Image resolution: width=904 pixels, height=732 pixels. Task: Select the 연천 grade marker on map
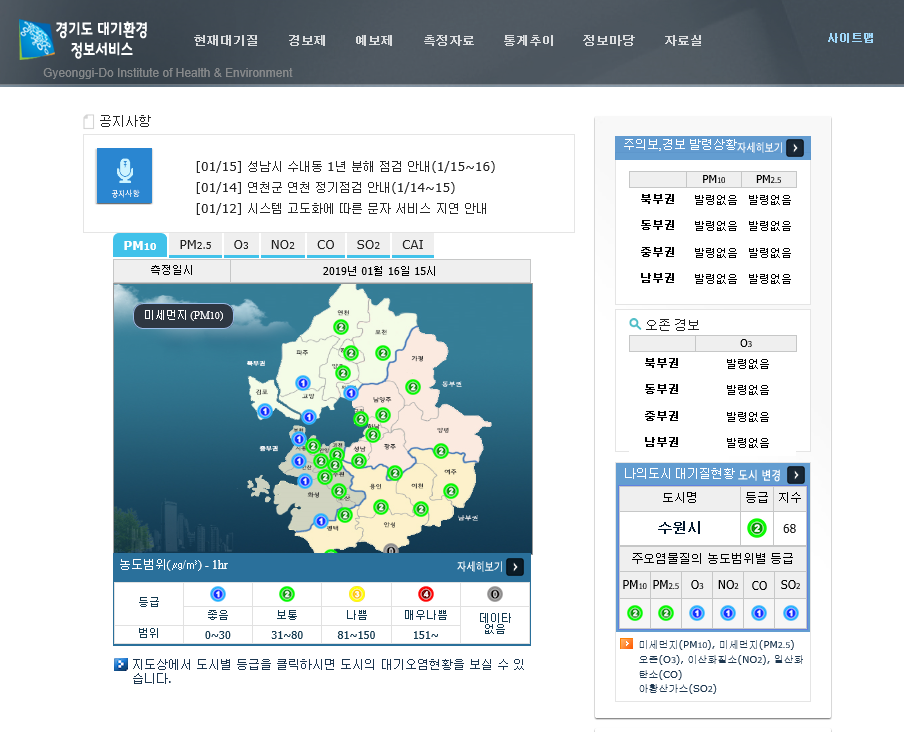click(340, 327)
